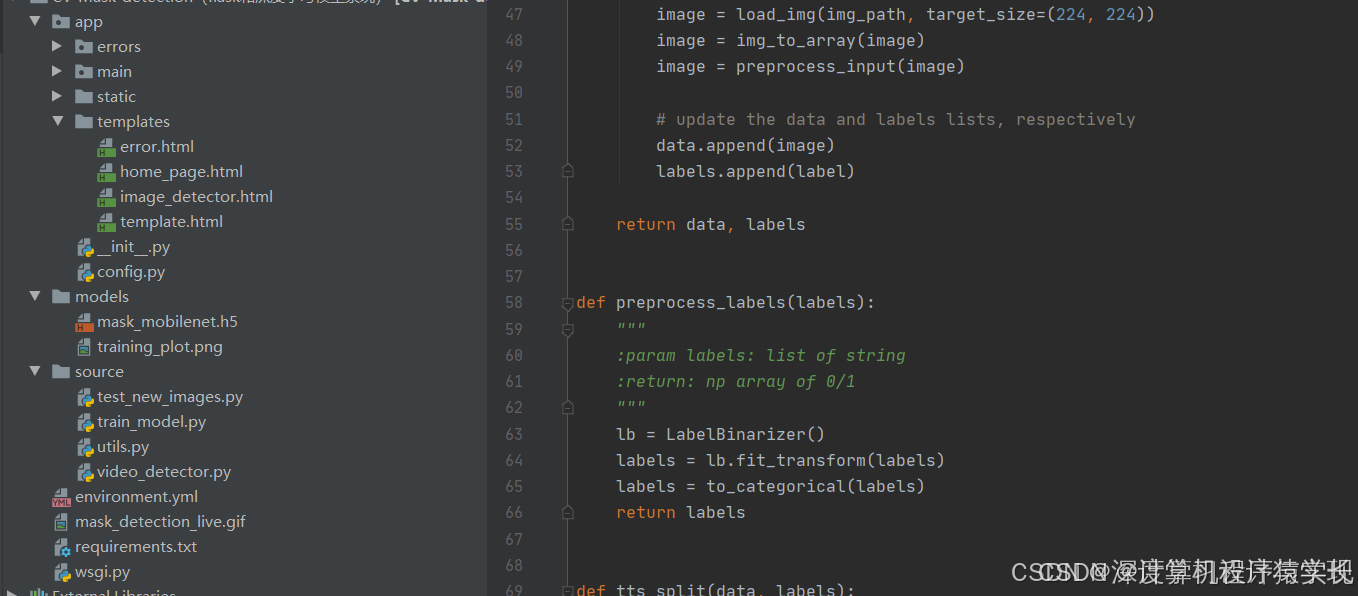Click the "# update the data and labels" comment
The width and height of the screenshot is (1358, 596).
(x=896, y=119)
